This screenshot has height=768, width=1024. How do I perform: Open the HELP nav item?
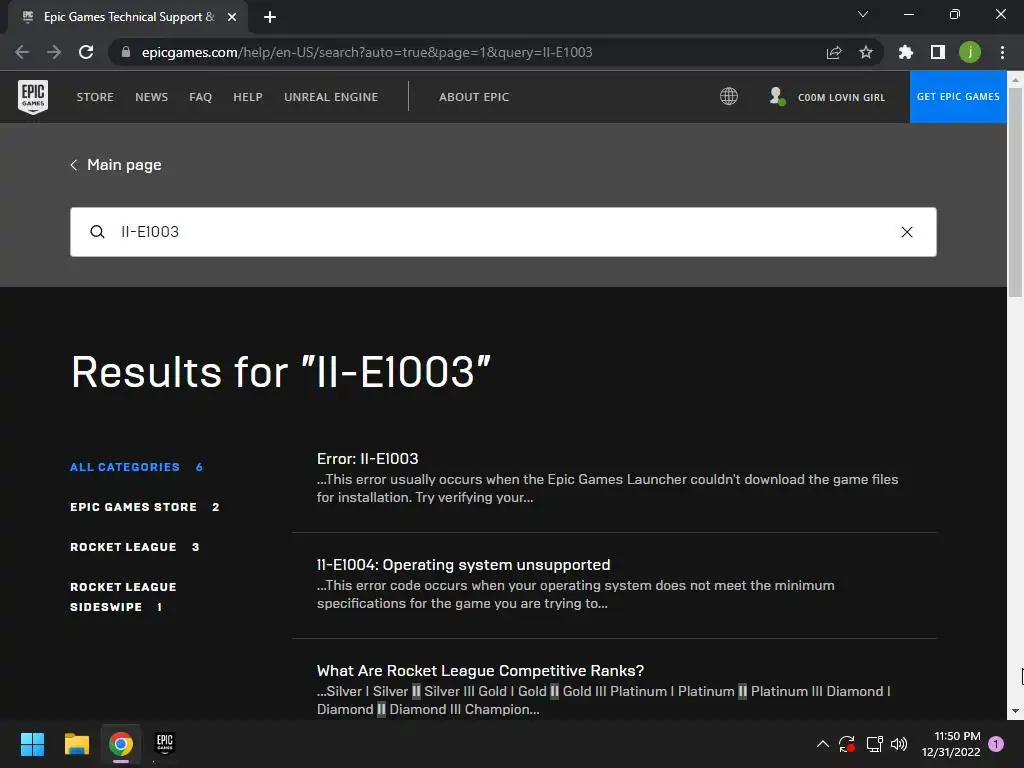pos(248,97)
